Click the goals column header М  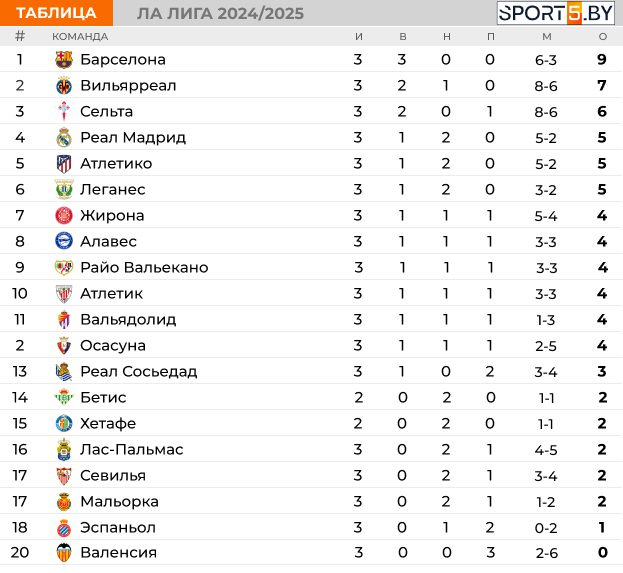(546, 36)
